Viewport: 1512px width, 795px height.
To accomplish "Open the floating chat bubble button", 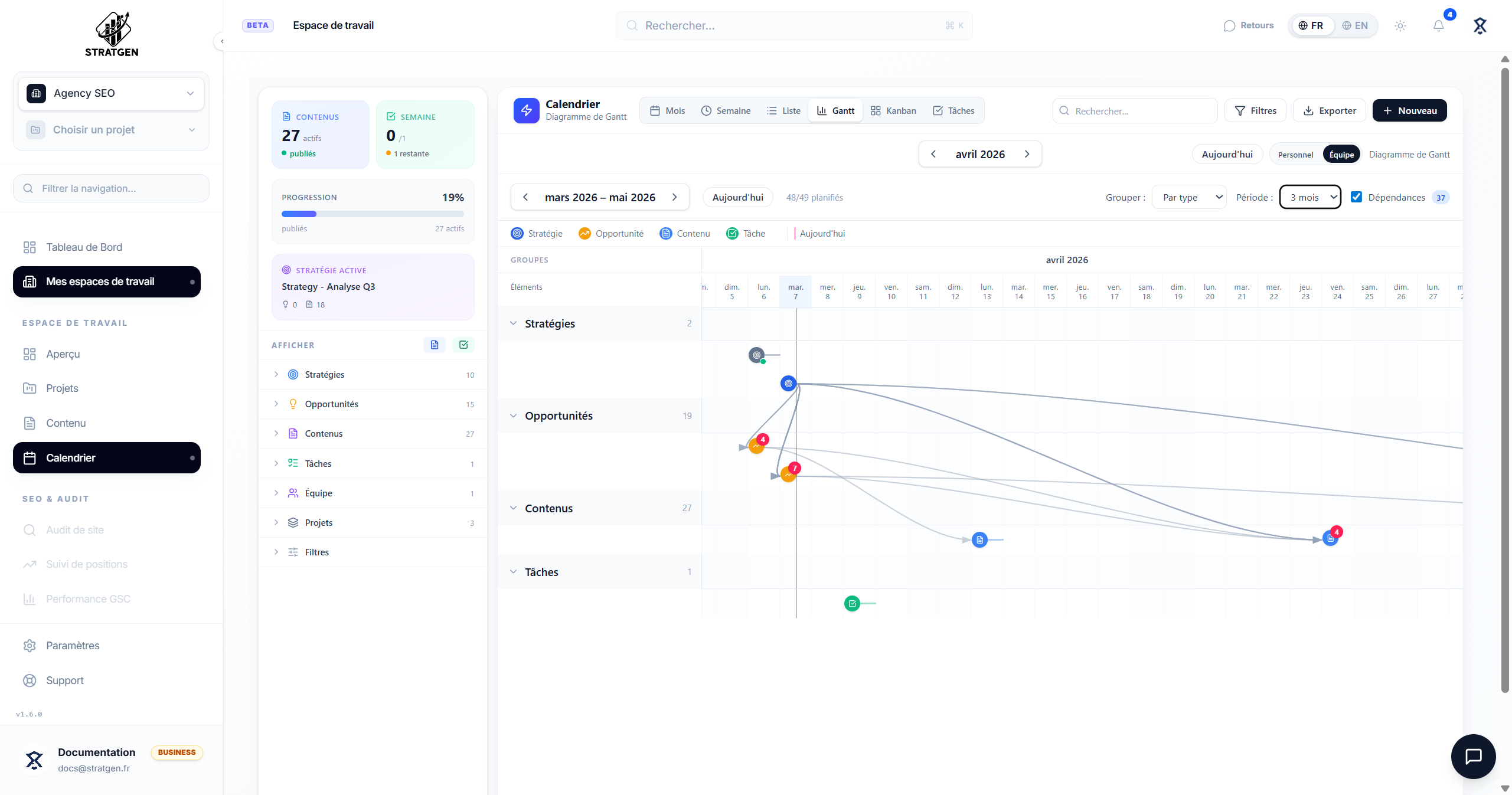I will tap(1473, 756).
